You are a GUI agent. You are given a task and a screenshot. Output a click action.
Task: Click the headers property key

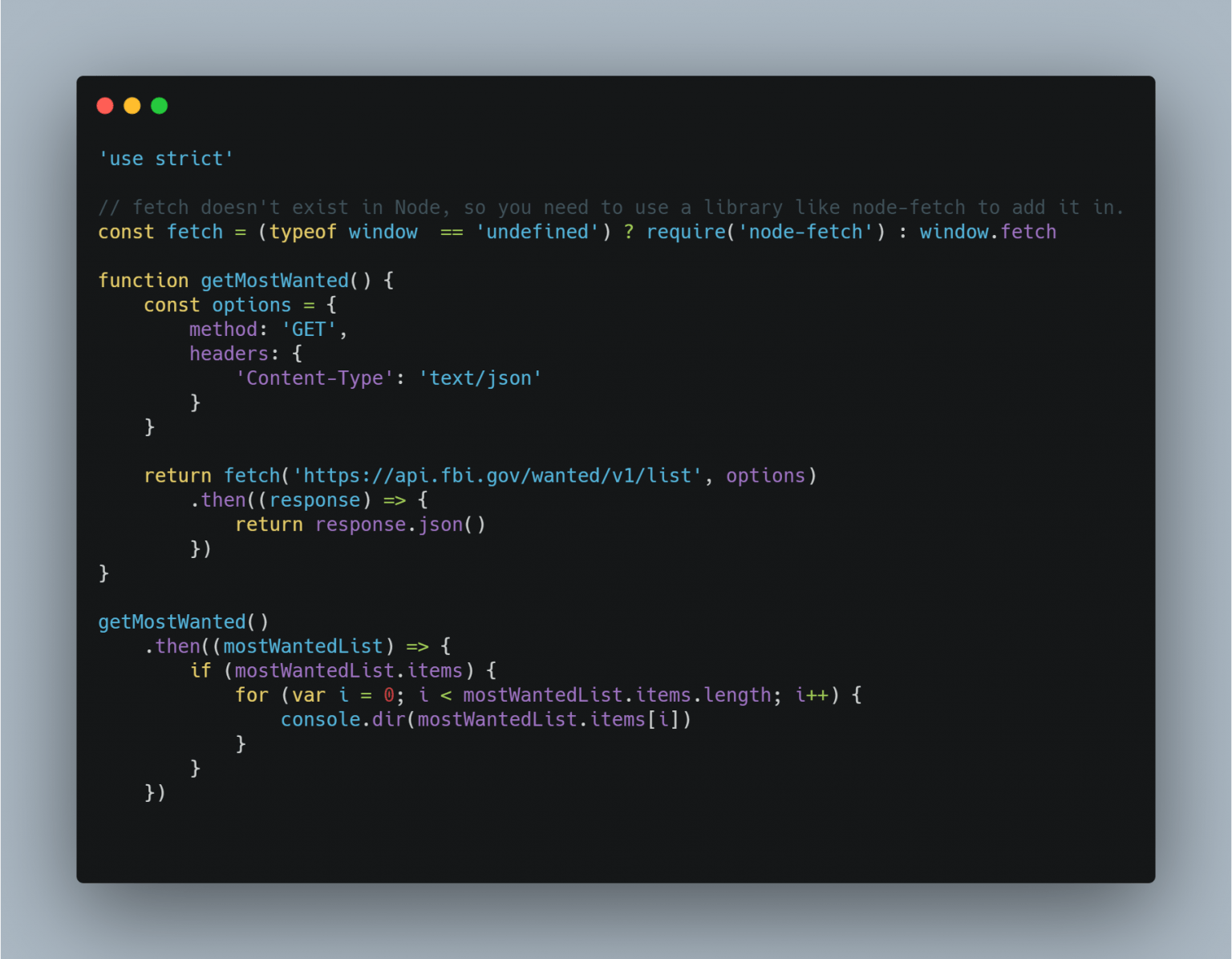click(x=229, y=354)
